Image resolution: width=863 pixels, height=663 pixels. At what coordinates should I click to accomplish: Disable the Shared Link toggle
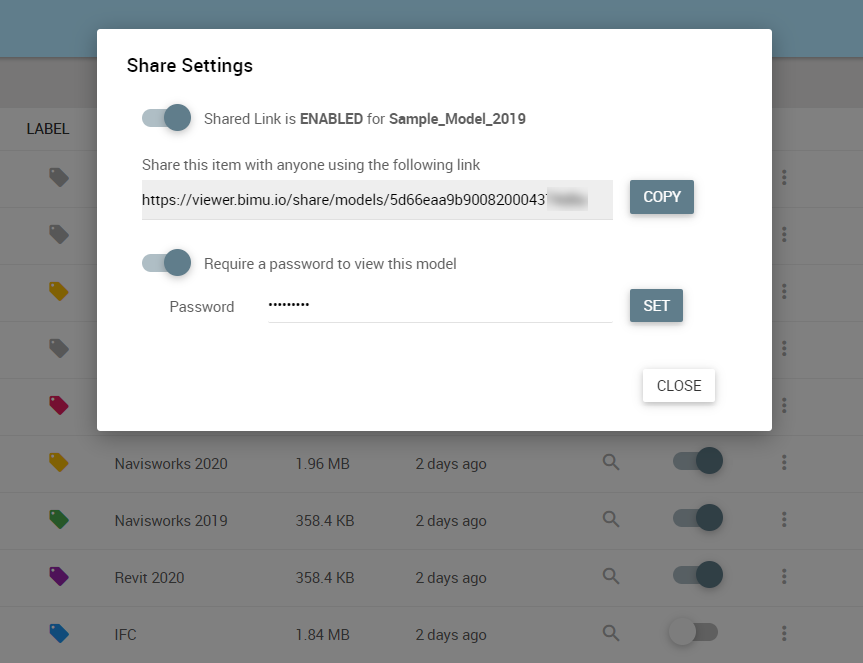point(167,118)
